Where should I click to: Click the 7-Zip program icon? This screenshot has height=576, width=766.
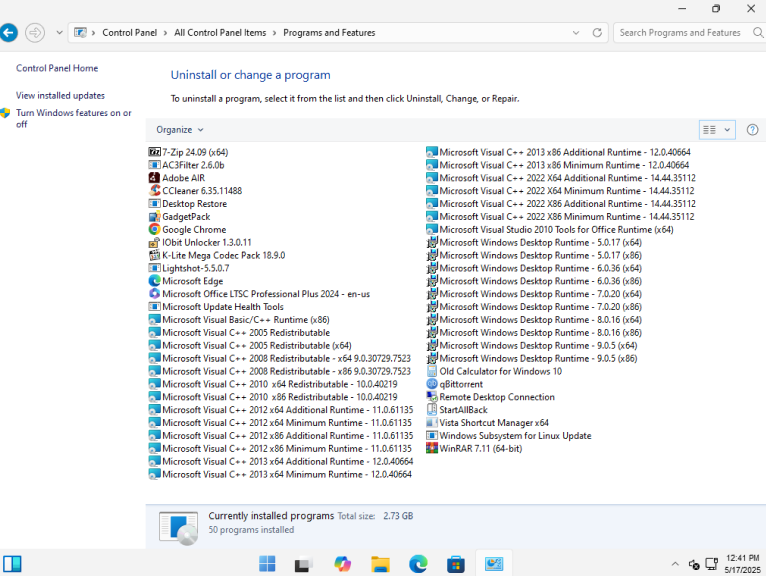(154, 152)
